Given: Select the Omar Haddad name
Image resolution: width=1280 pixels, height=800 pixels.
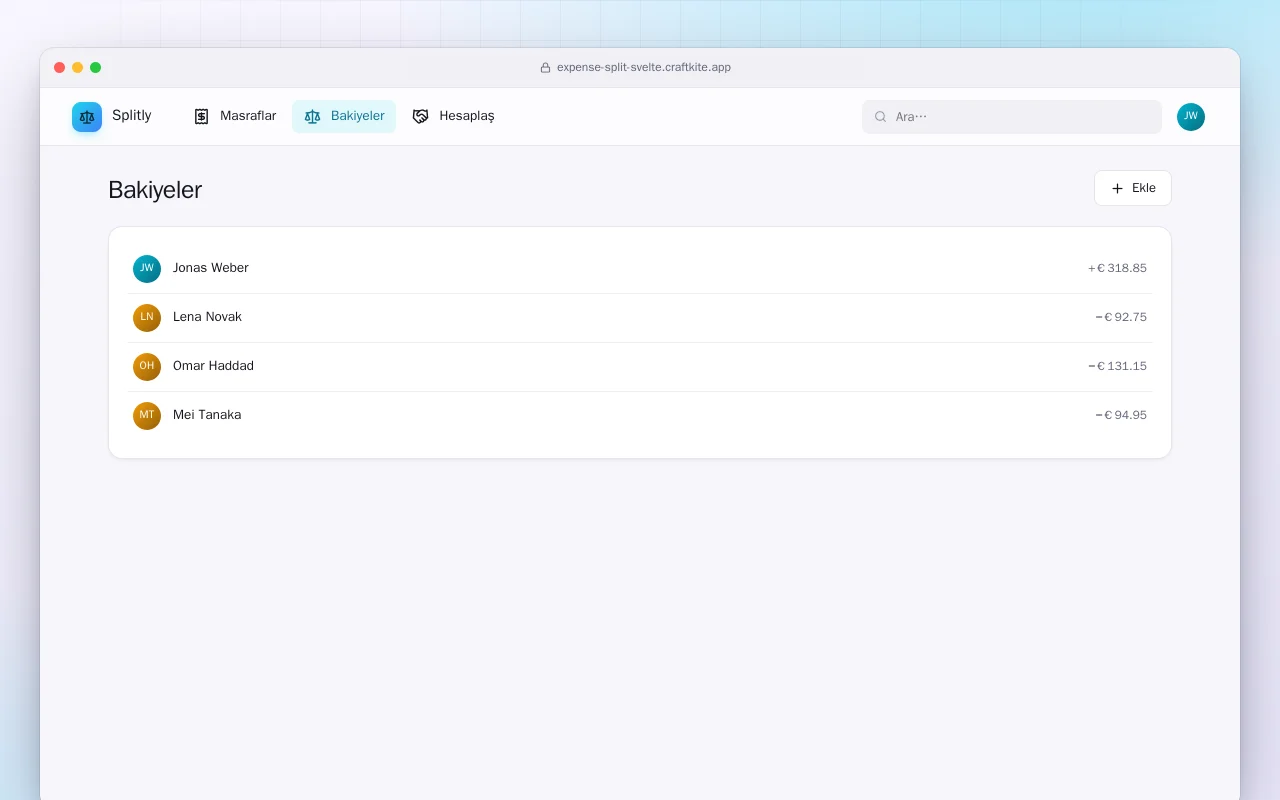Looking at the screenshot, I should [x=213, y=366].
